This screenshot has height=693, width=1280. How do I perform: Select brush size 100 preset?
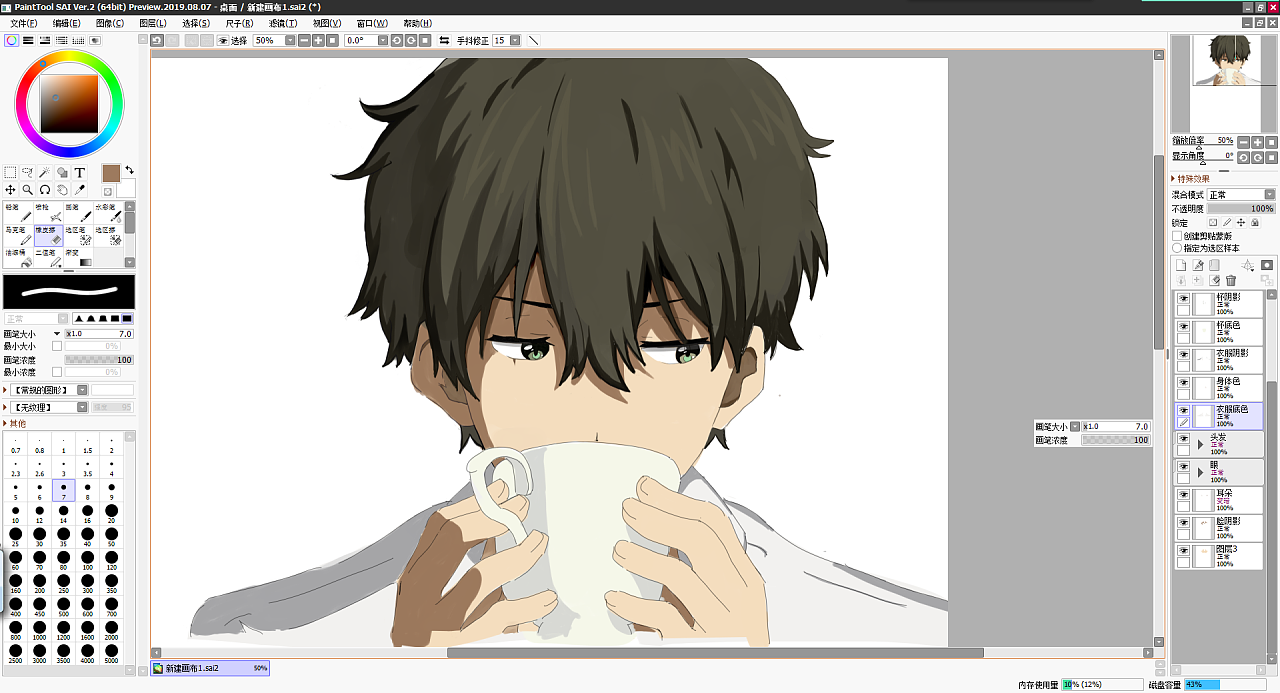tap(88, 559)
